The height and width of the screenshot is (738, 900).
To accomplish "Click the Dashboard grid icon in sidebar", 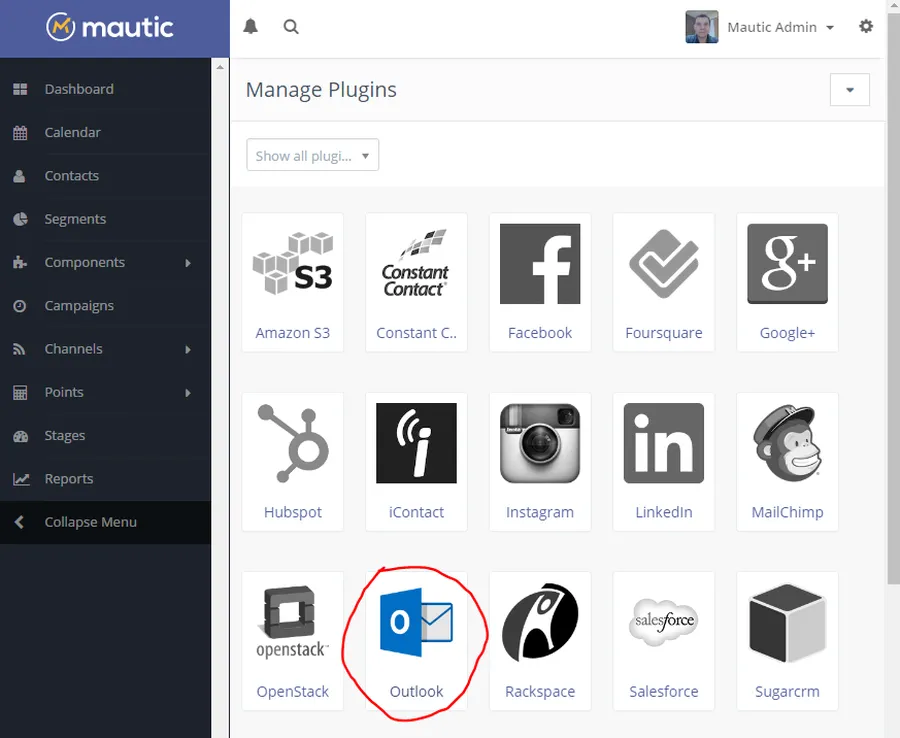I will click(20, 89).
